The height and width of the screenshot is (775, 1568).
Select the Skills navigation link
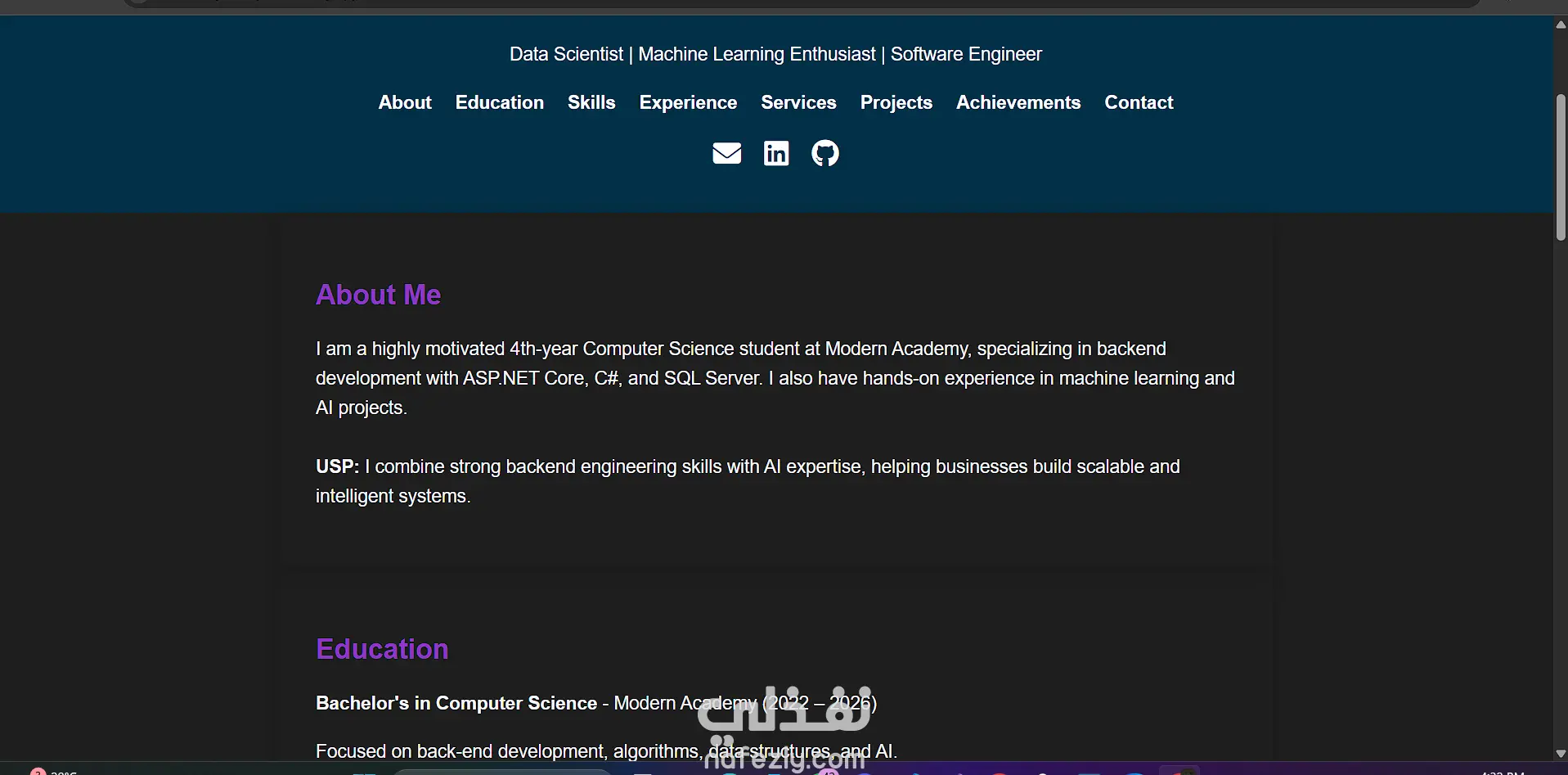pos(591,102)
